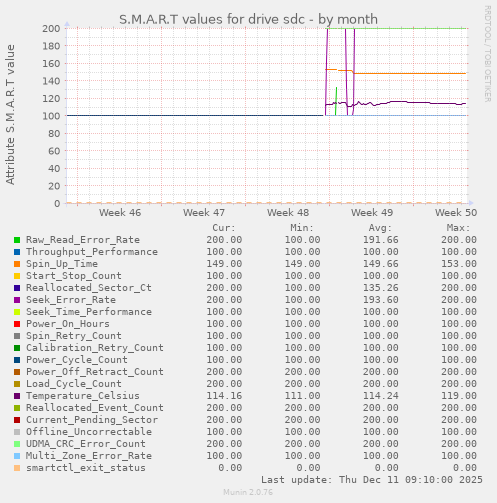Click the Max: column header

[458, 228]
